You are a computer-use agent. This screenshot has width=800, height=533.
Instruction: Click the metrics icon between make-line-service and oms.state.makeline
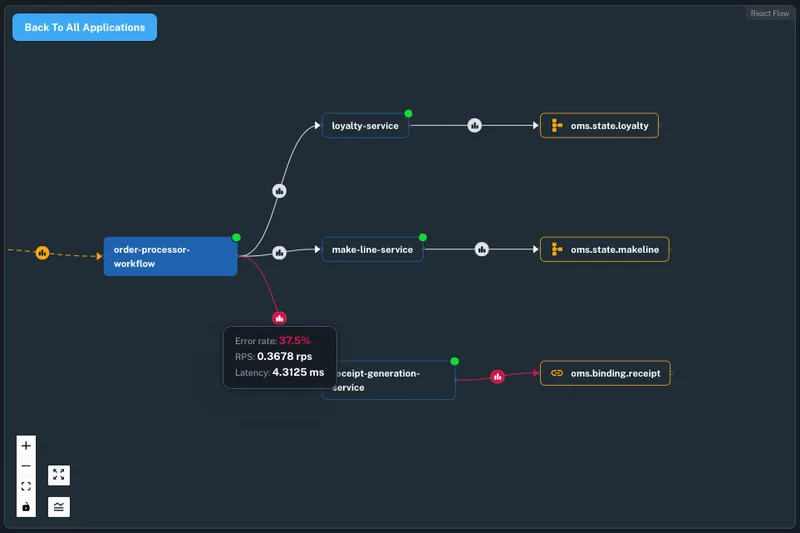point(481,249)
